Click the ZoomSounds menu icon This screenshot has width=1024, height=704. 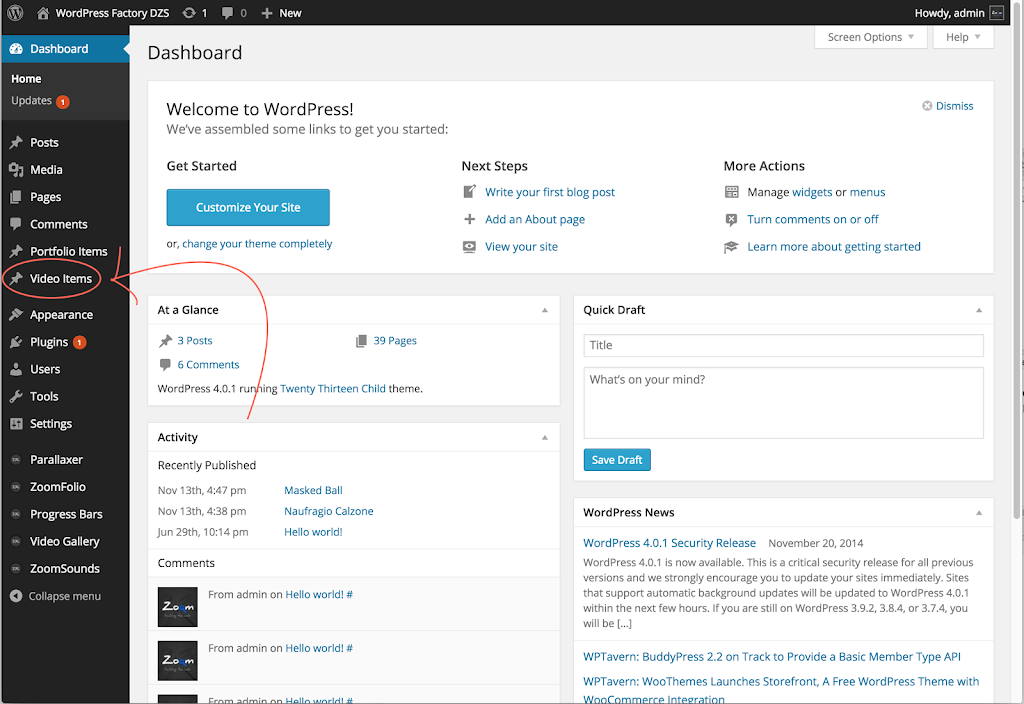pyautogui.click(x=16, y=569)
